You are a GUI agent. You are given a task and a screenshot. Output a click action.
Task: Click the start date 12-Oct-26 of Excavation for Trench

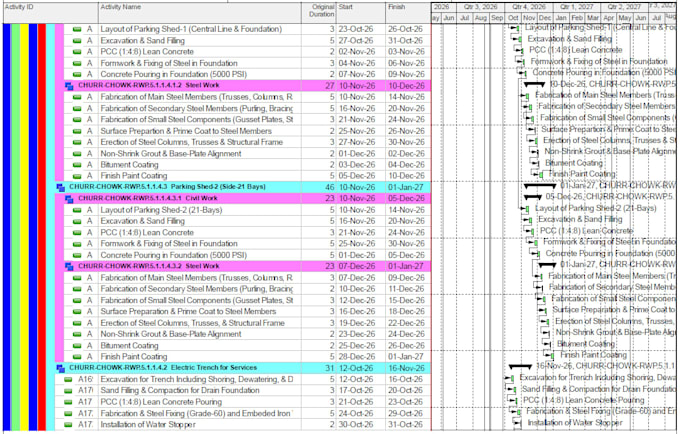pyautogui.click(x=361, y=379)
